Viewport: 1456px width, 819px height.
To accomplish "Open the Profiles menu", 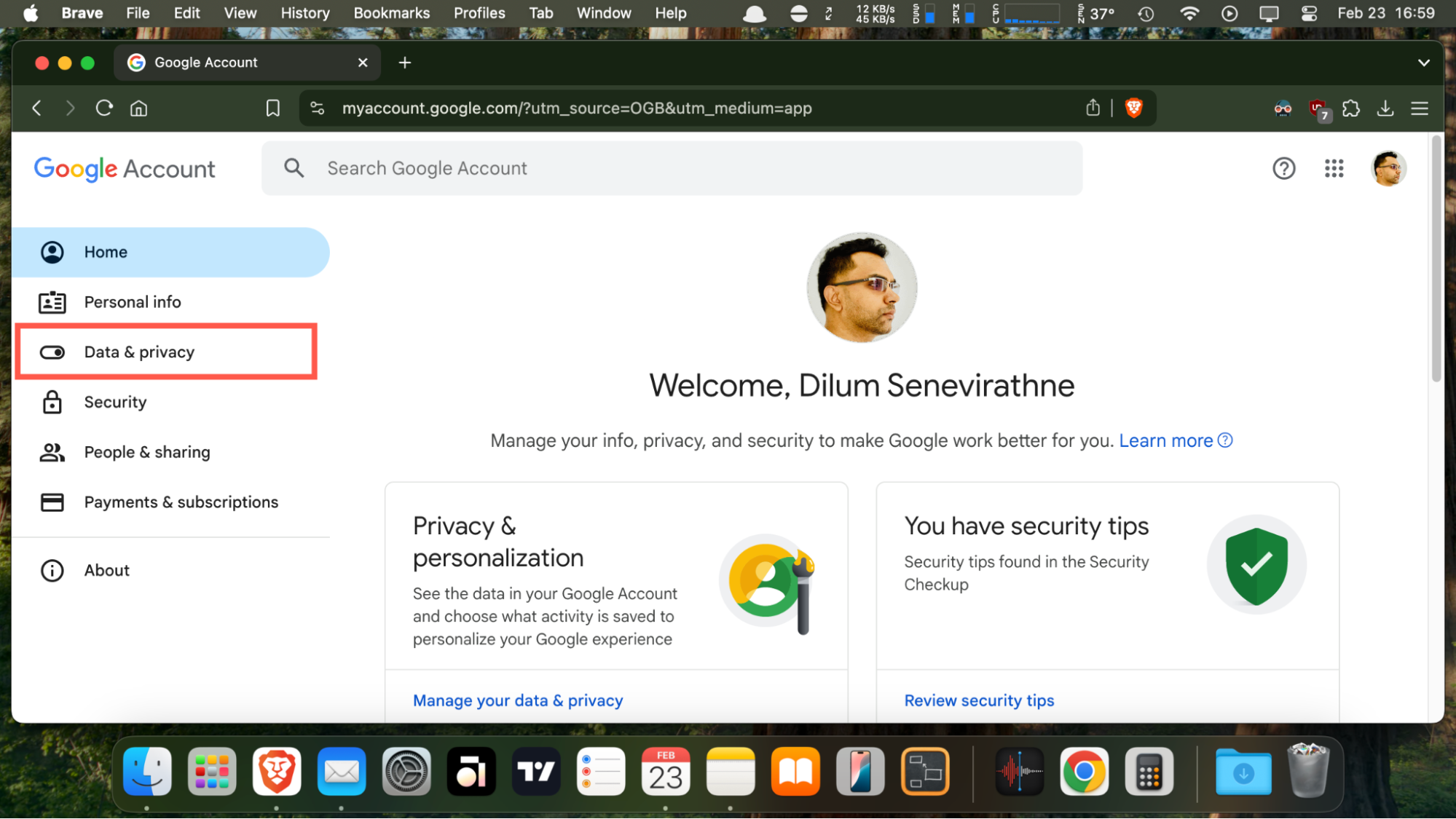I will [479, 13].
